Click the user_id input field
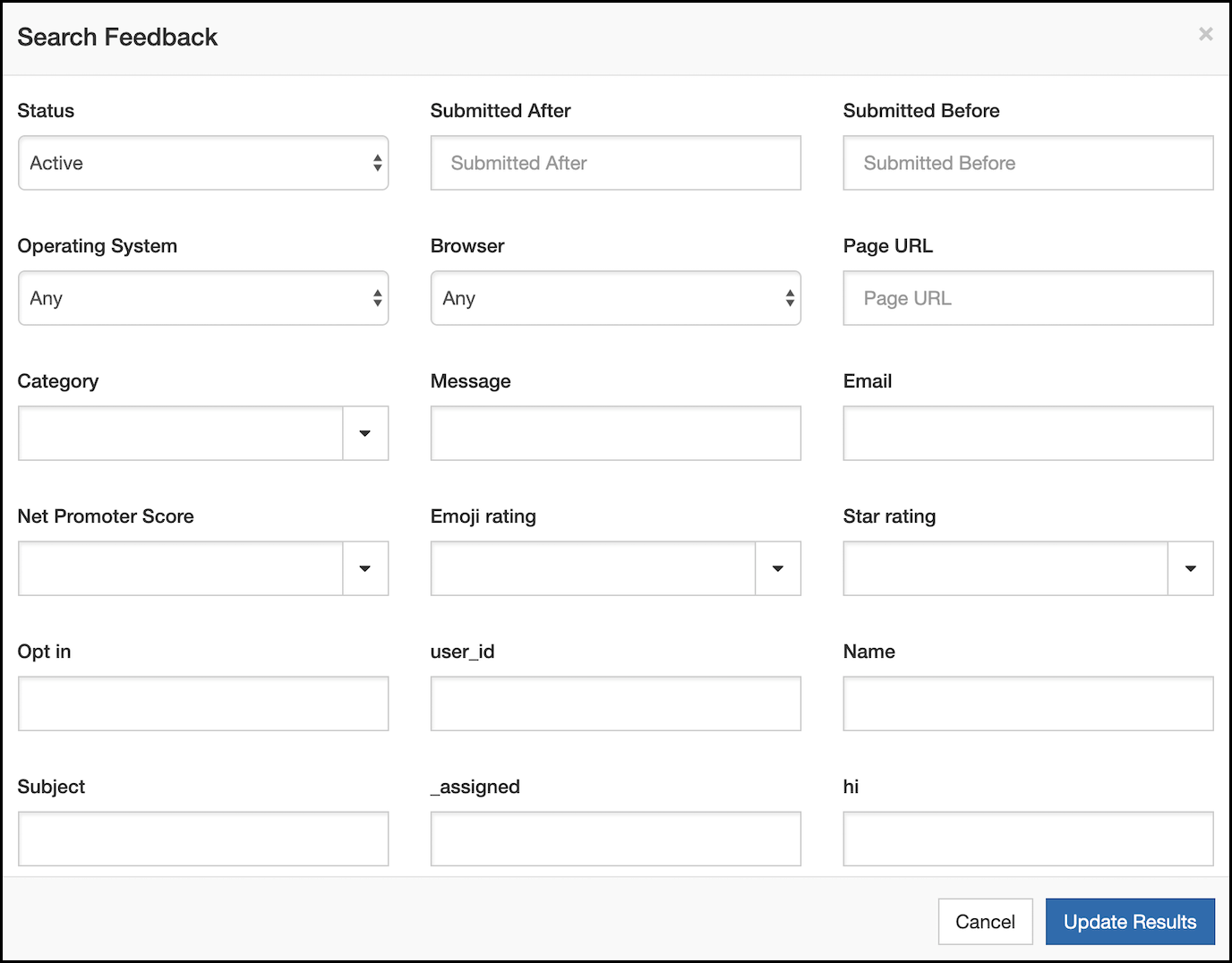The height and width of the screenshot is (963, 1232). 615,703
